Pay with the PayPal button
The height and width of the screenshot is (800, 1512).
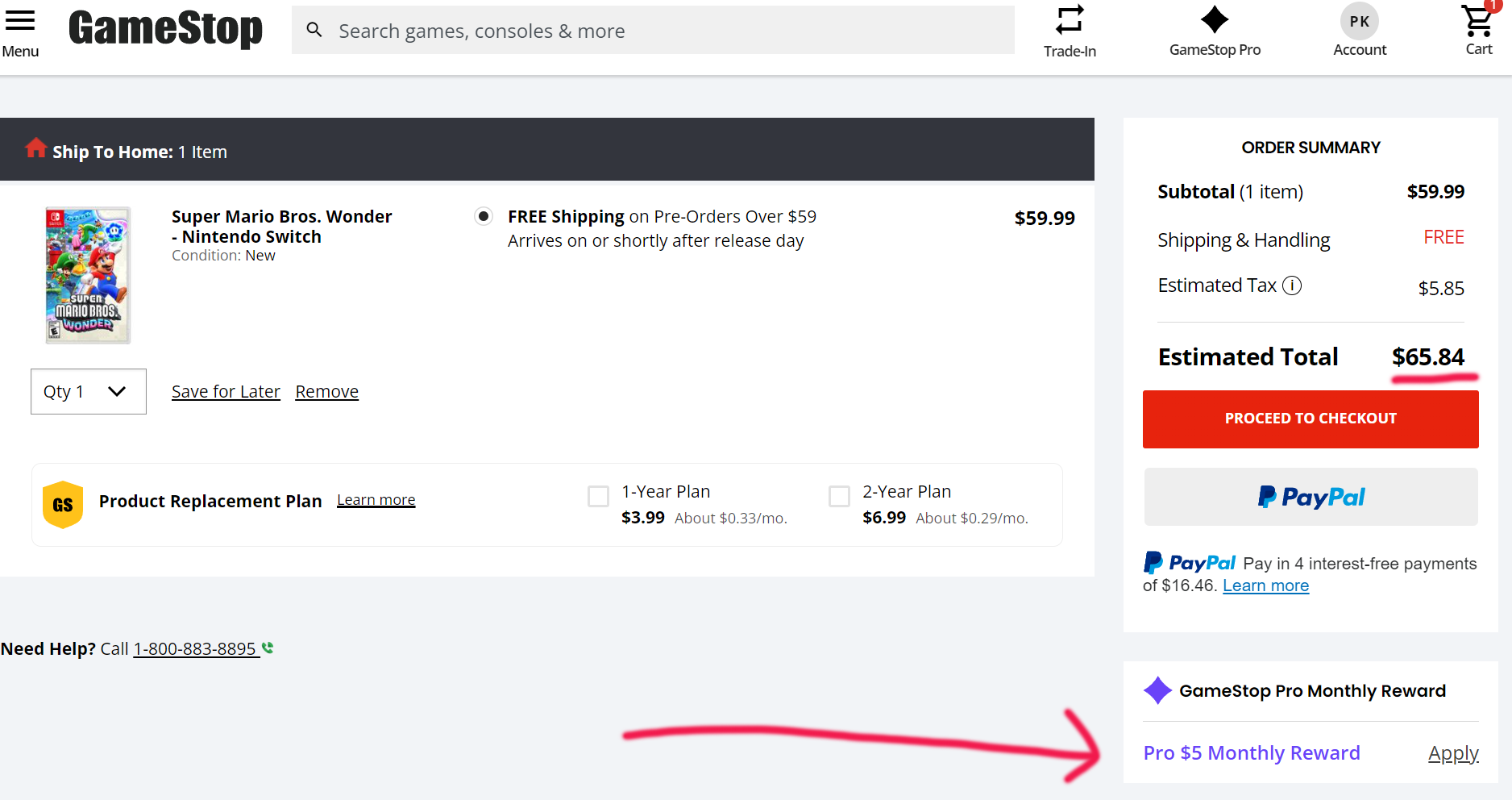1311,497
